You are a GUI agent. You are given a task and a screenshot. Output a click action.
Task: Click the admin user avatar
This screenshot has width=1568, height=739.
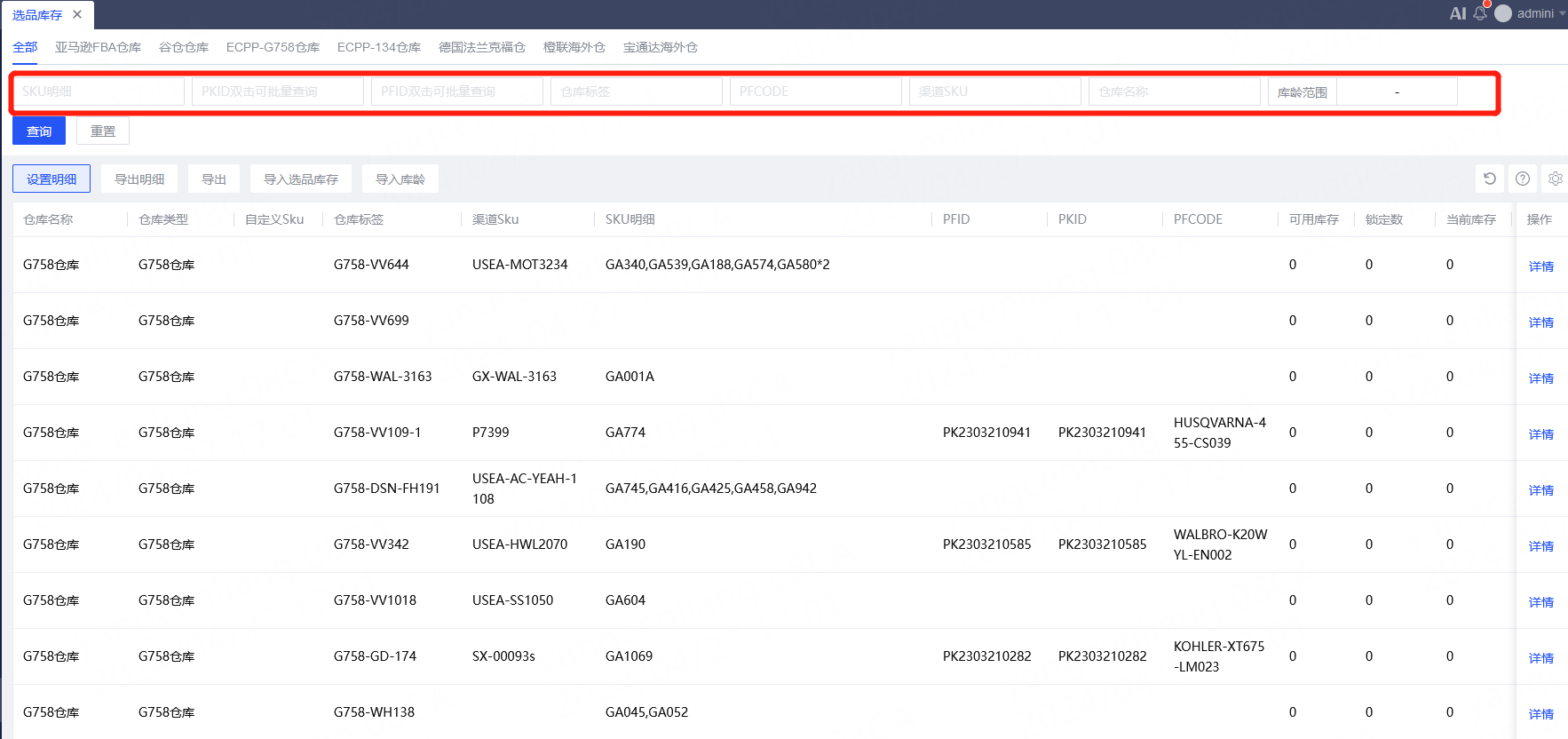coord(1503,13)
